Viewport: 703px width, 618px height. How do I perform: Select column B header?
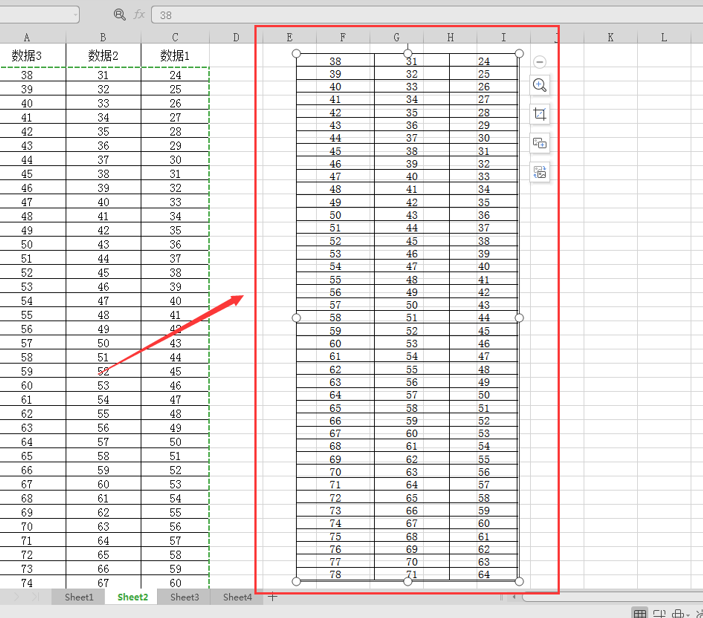click(103, 37)
